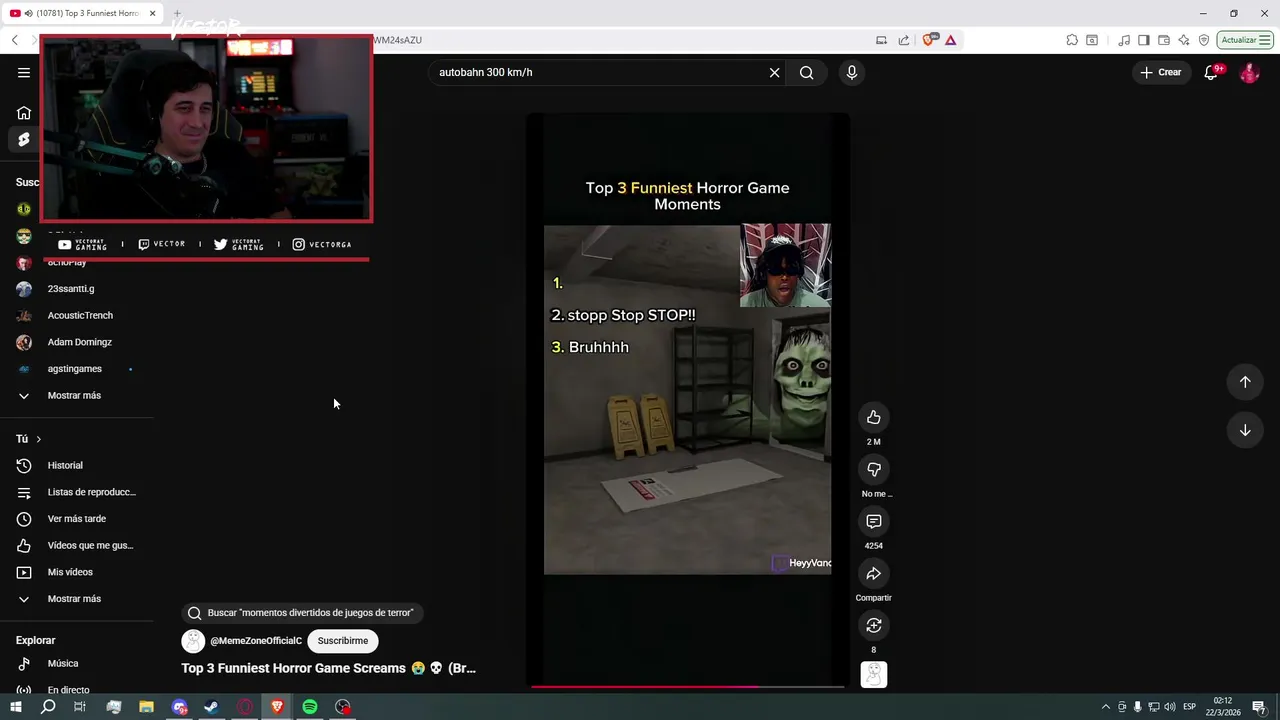Open the notifications bell
The image size is (1280, 720).
pyautogui.click(x=1211, y=72)
